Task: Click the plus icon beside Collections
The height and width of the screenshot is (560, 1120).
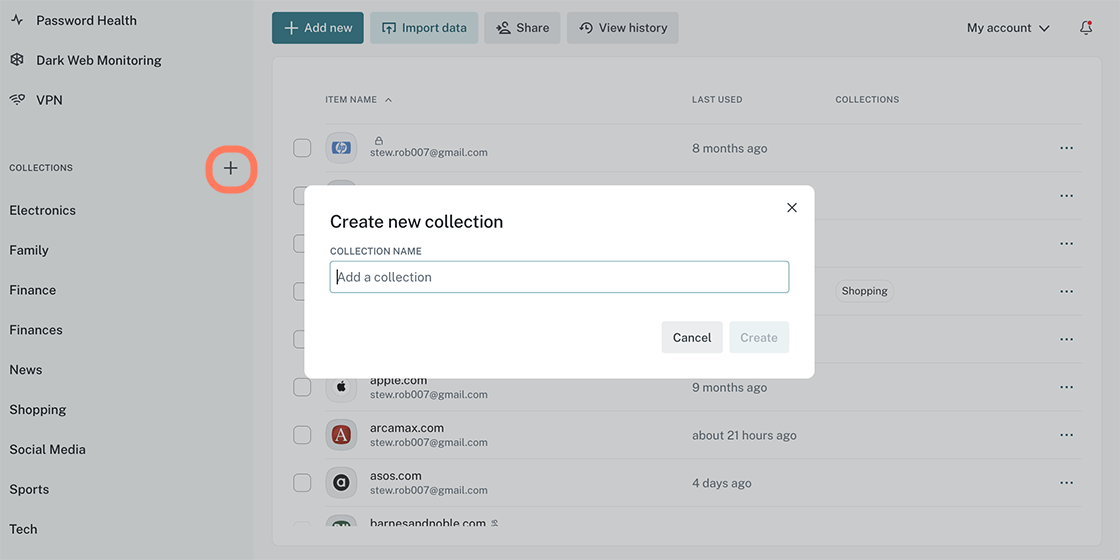Action: tap(231, 169)
